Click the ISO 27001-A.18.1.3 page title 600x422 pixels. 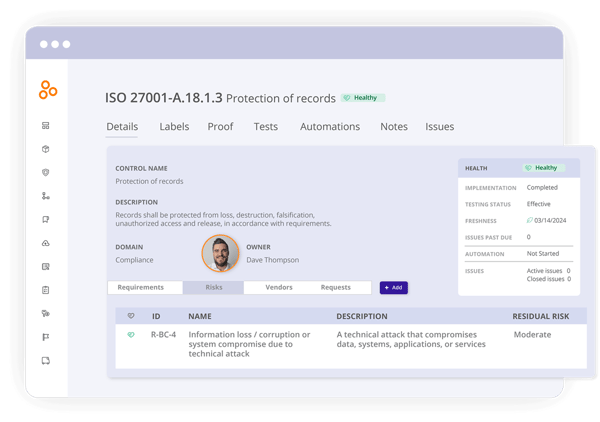coord(164,98)
